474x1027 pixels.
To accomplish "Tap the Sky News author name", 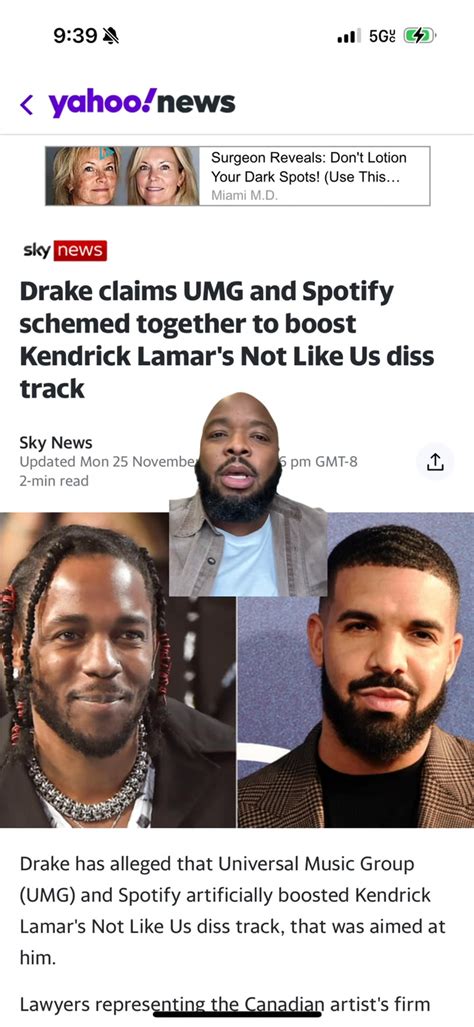I will click(x=56, y=442).
